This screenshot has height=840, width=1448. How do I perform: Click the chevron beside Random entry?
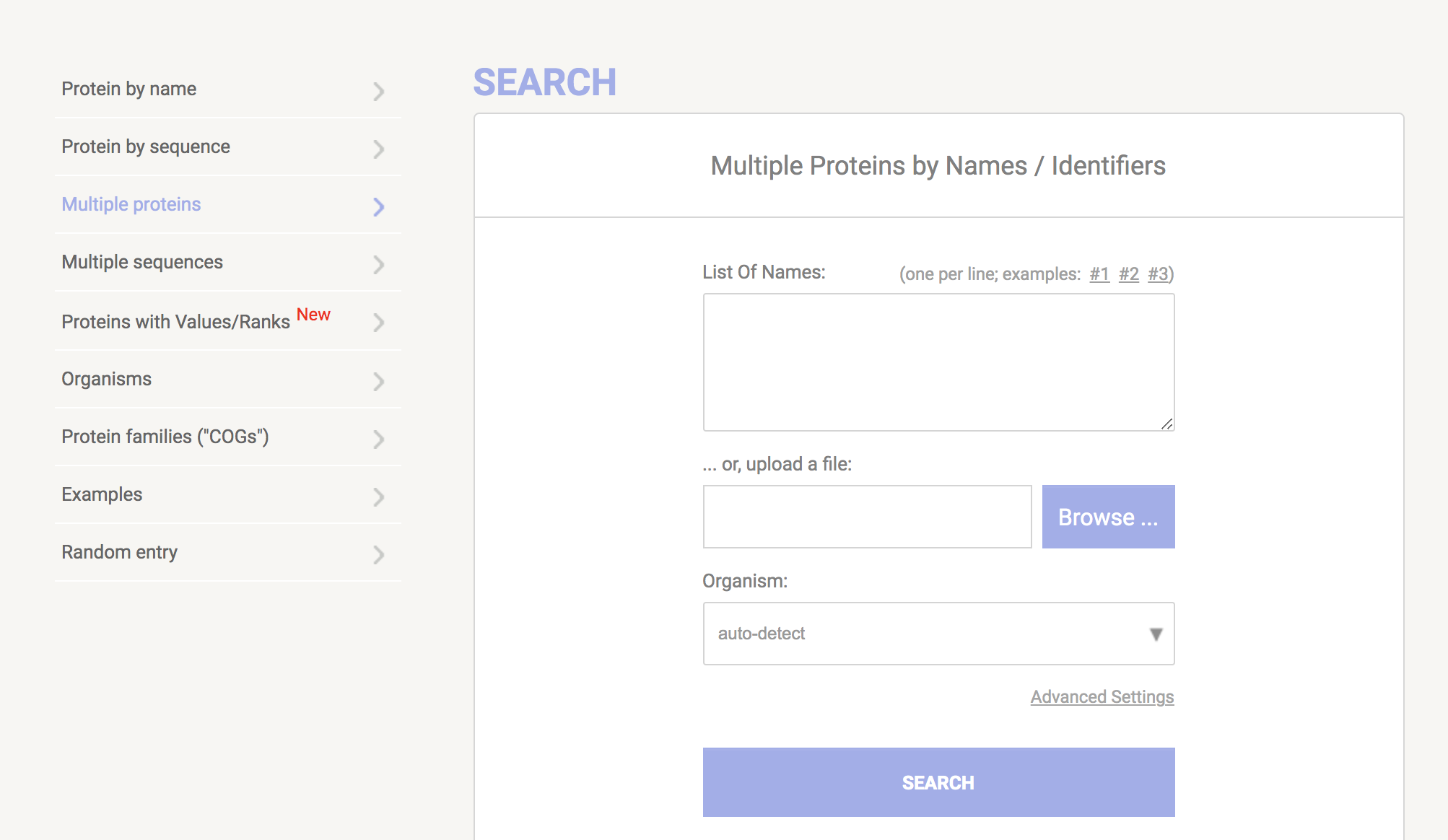click(x=378, y=554)
